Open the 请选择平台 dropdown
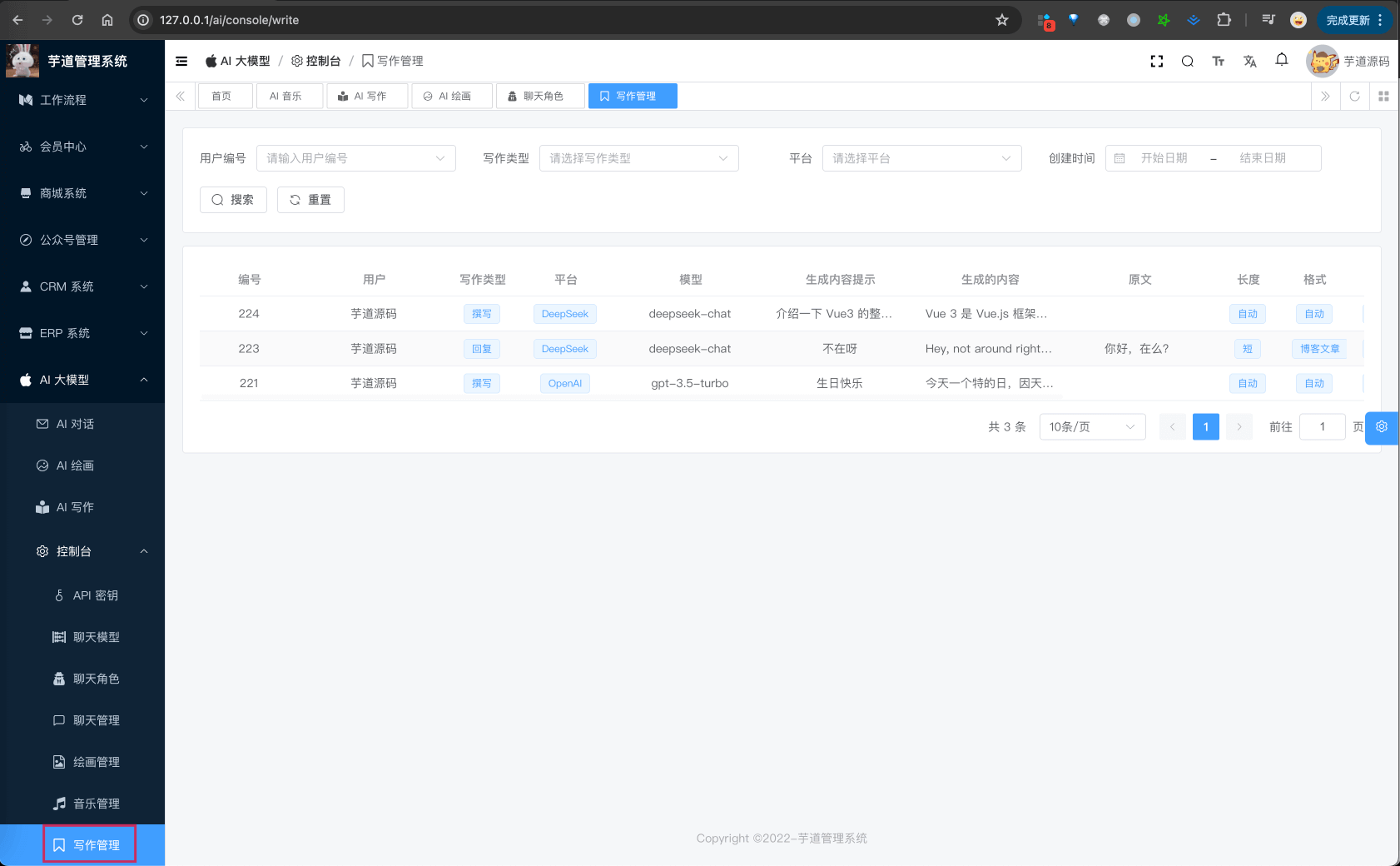 tap(921, 158)
